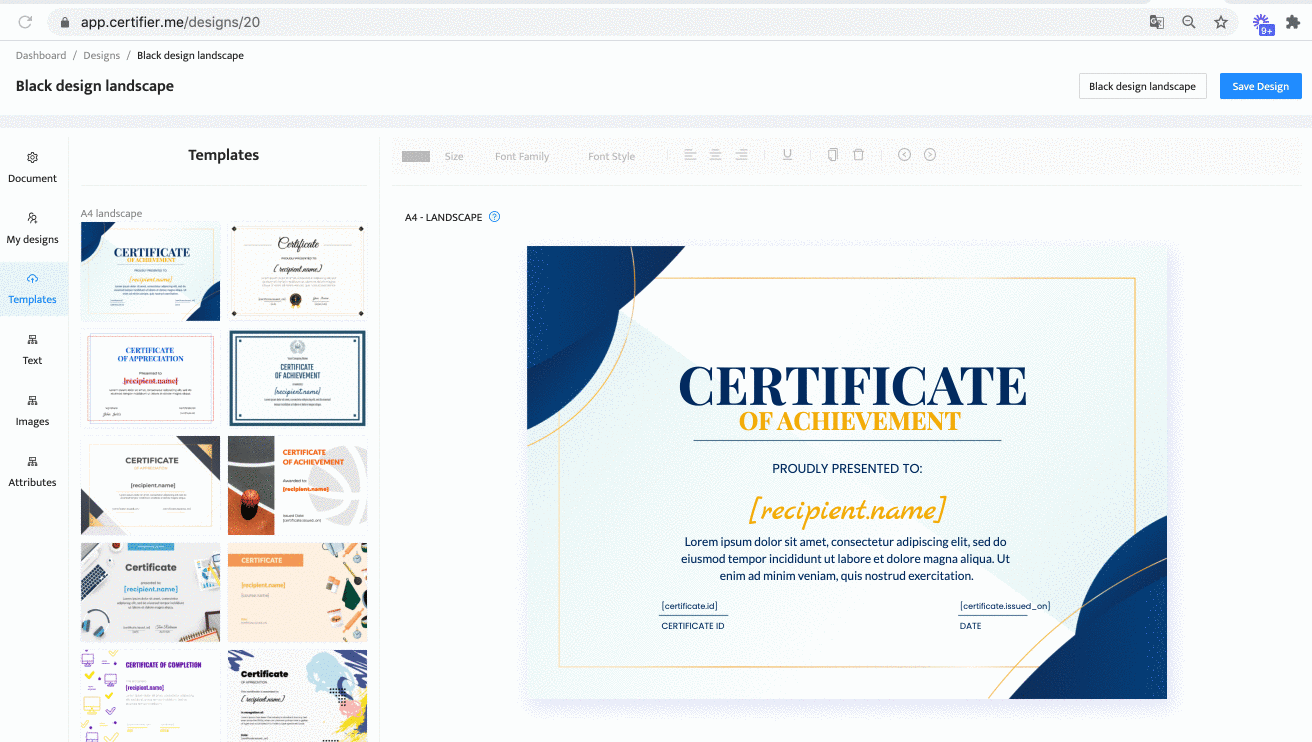This screenshot has height=742, width=1312.
Task: Select the PROUDLY PRESENTED TO: text
Action: pos(847,468)
